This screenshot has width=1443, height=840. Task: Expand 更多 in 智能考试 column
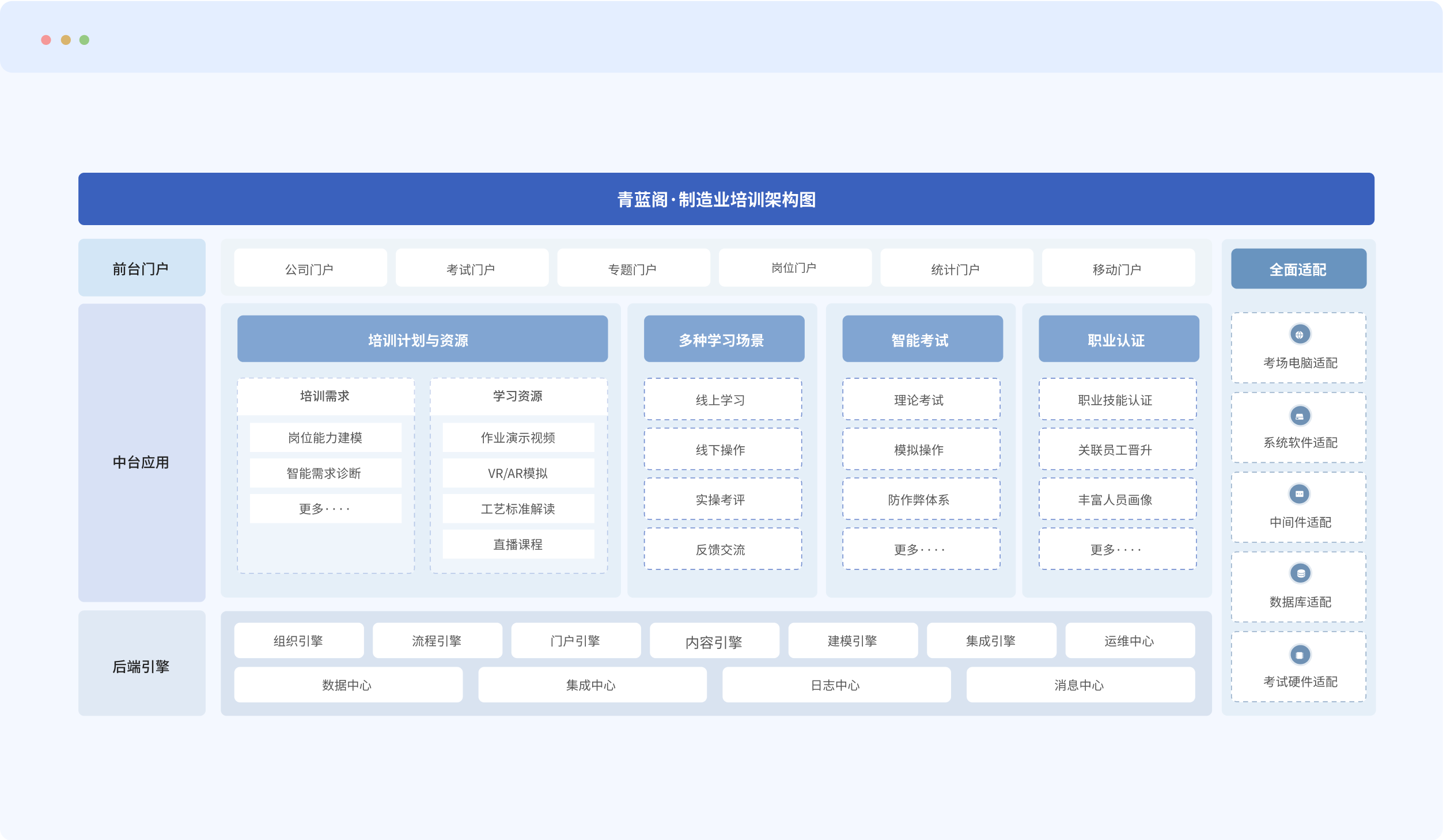coord(921,549)
